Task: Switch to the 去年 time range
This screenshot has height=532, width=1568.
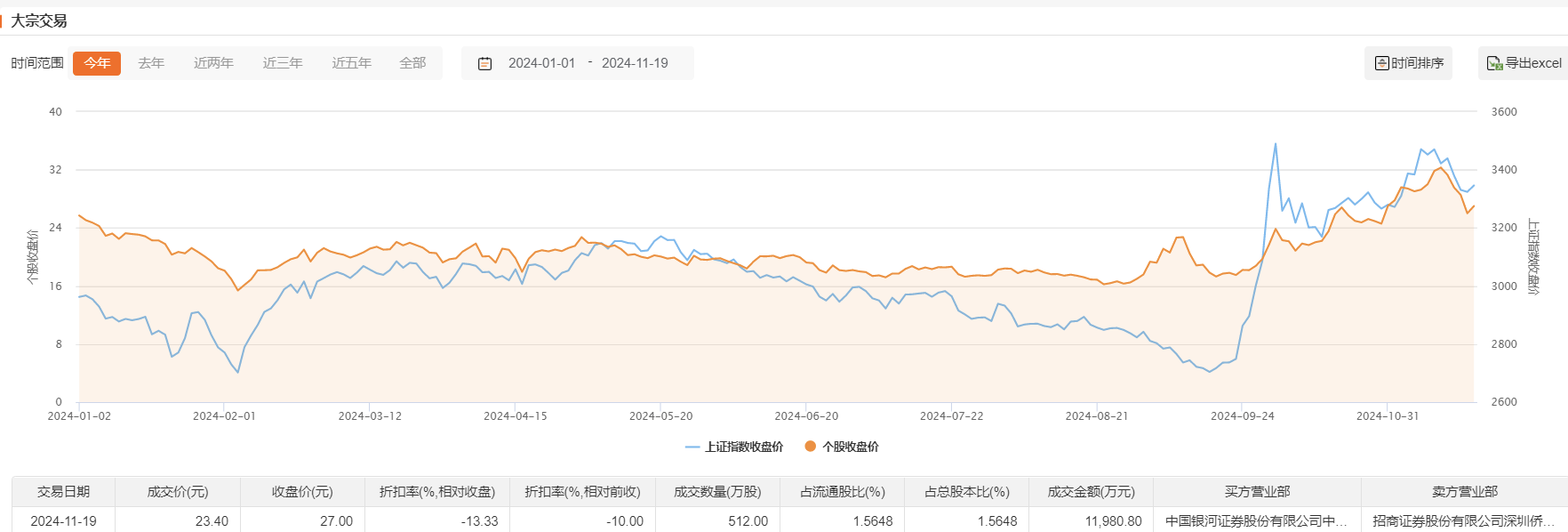Action: point(151,63)
